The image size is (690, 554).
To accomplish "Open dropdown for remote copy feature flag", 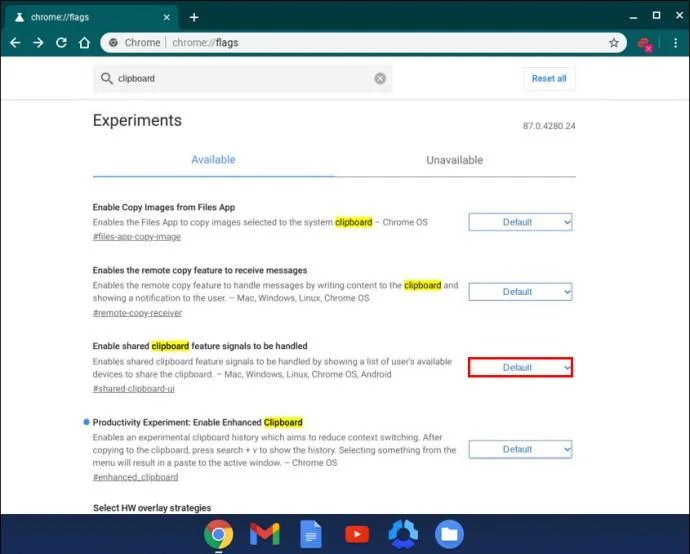I will coord(520,292).
